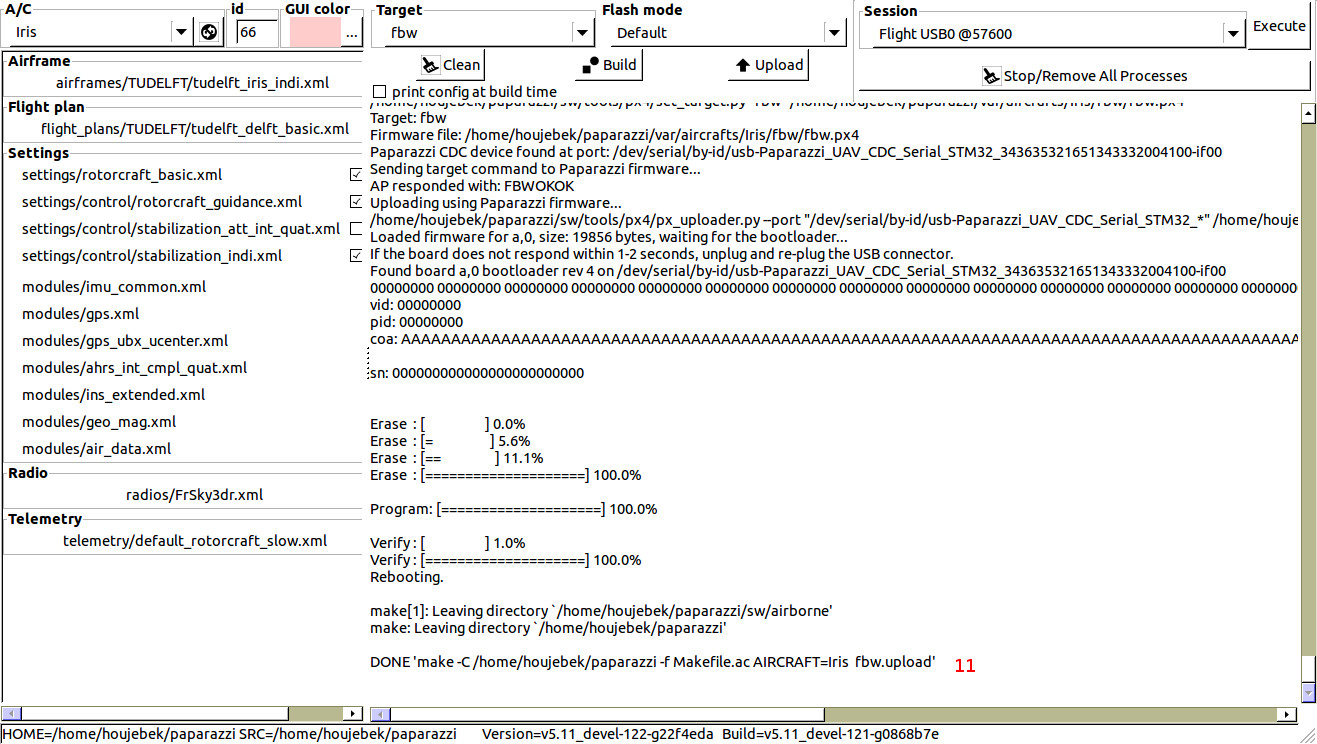1317x744 pixels.
Task: Click the Clean button with broom icon
Action: tap(451, 65)
